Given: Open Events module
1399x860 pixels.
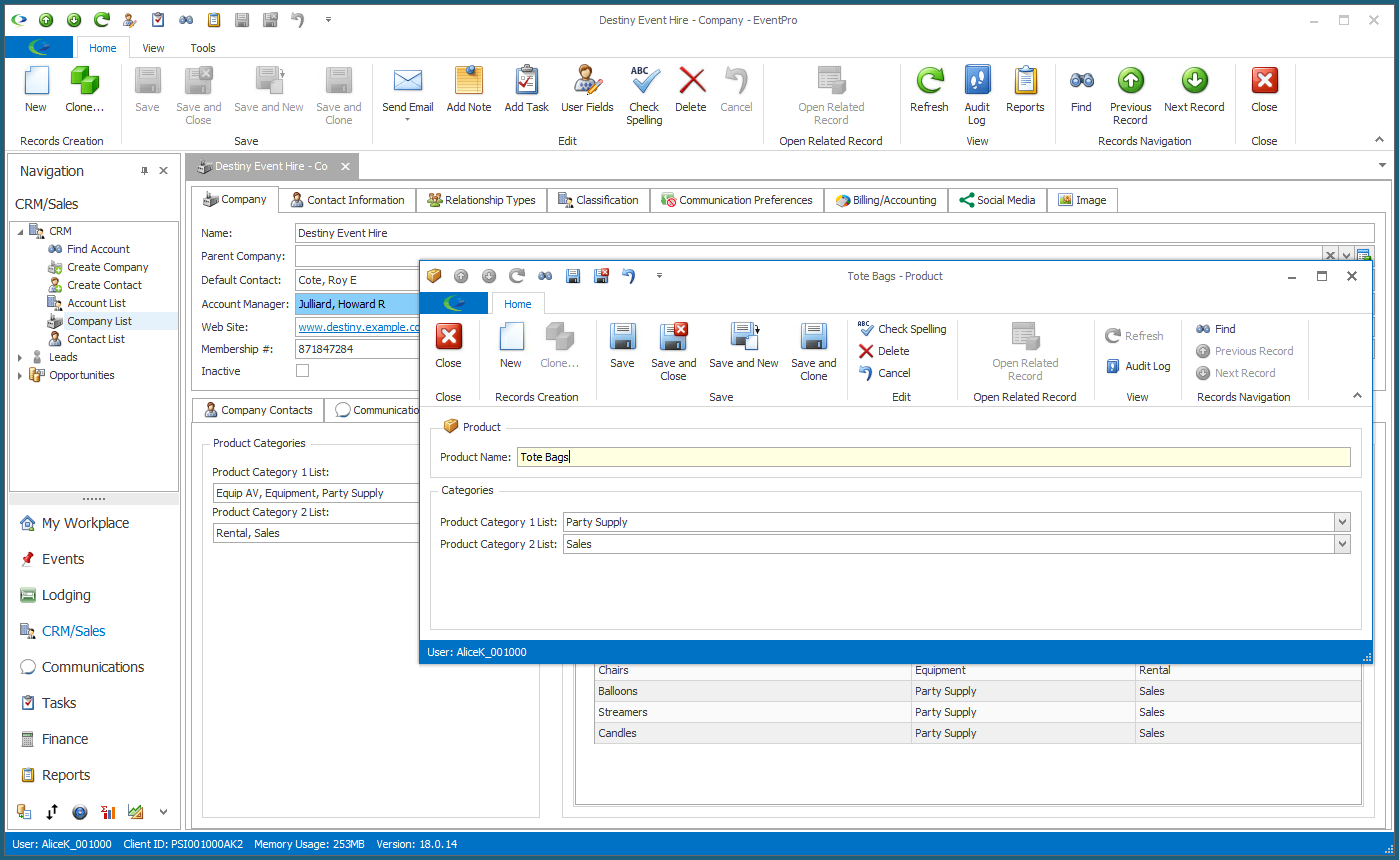Looking at the screenshot, I should click(x=62, y=559).
